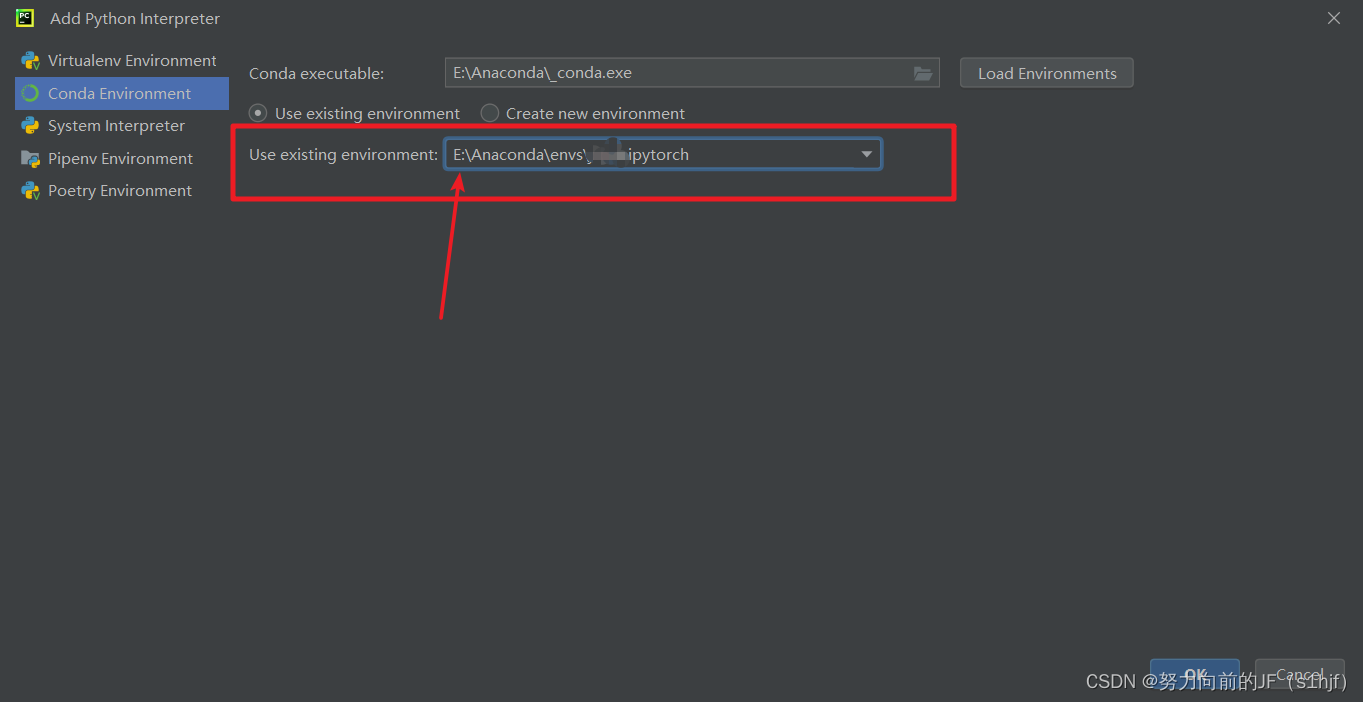Image resolution: width=1363 pixels, height=702 pixels.
Task: Click the PyCharm logo in title bar
Action: point(25,18)
